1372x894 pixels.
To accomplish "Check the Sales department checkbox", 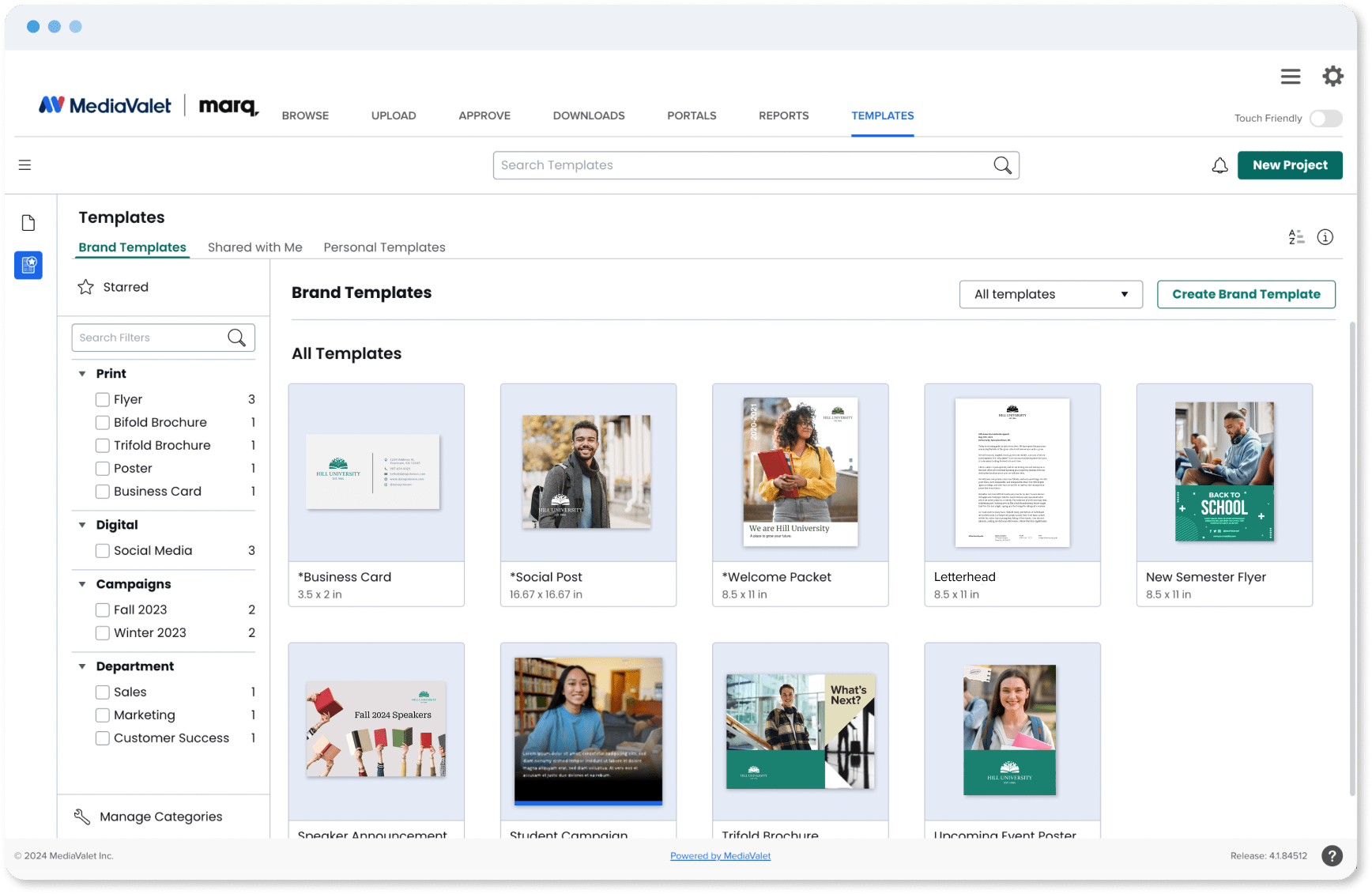I will click(x=103, y=692).
